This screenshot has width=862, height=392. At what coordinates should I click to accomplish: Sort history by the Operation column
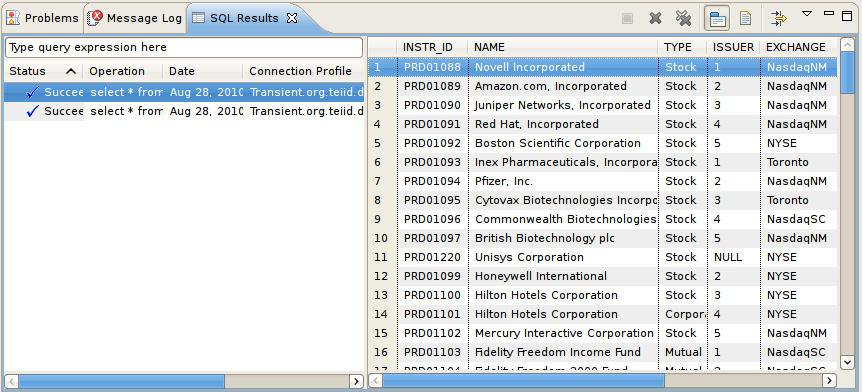click(123, 71)
